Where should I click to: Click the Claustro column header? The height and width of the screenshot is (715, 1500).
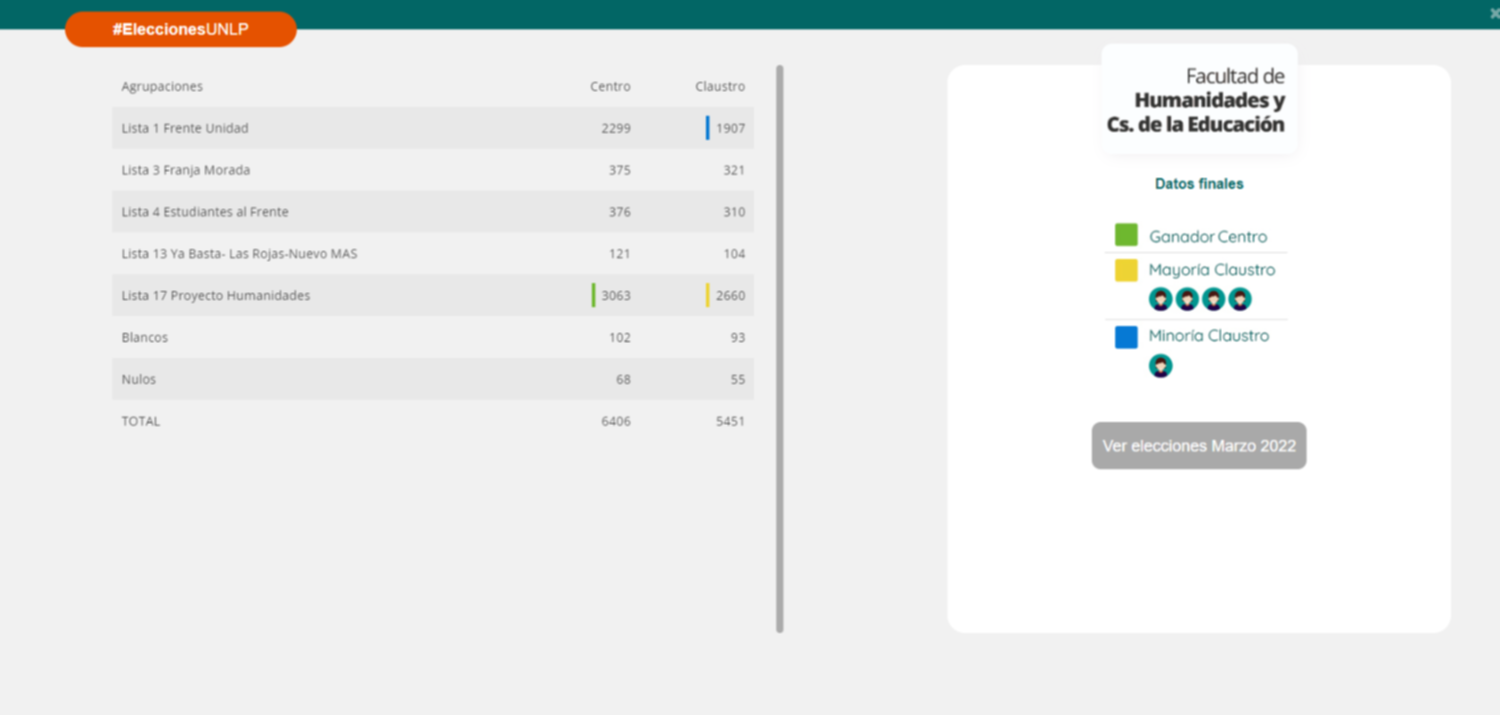coord(720,87)
